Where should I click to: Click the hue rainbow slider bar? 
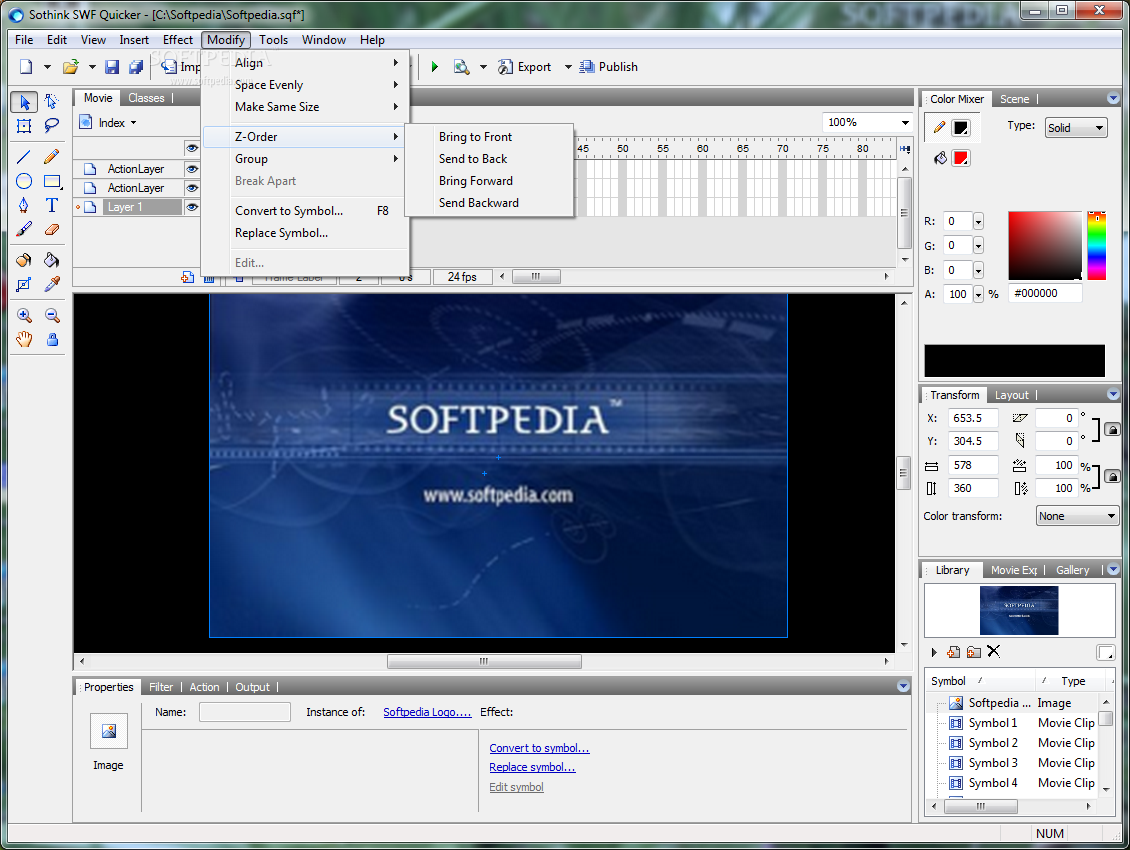[x=1096, y=246]
